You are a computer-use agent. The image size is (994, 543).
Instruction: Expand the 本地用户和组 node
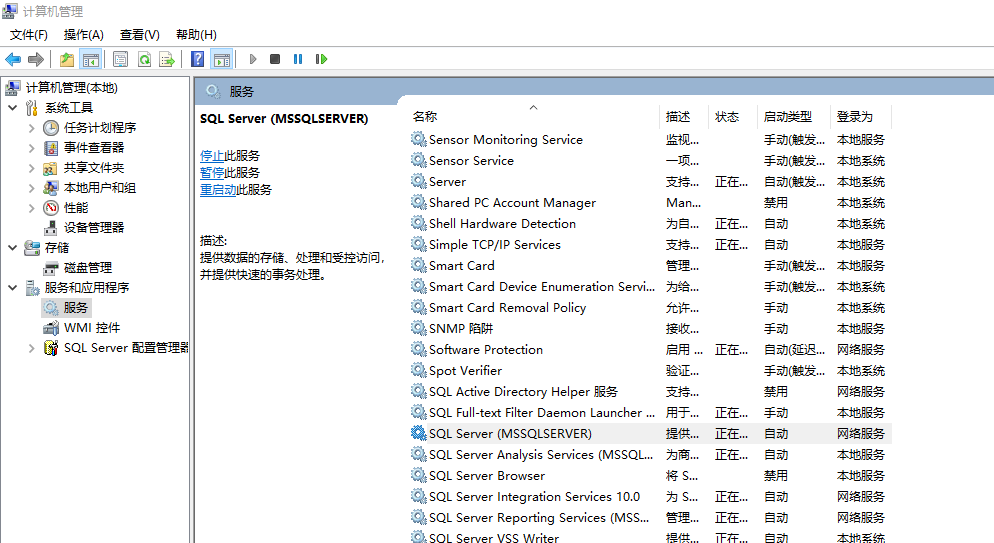[32, 188]
